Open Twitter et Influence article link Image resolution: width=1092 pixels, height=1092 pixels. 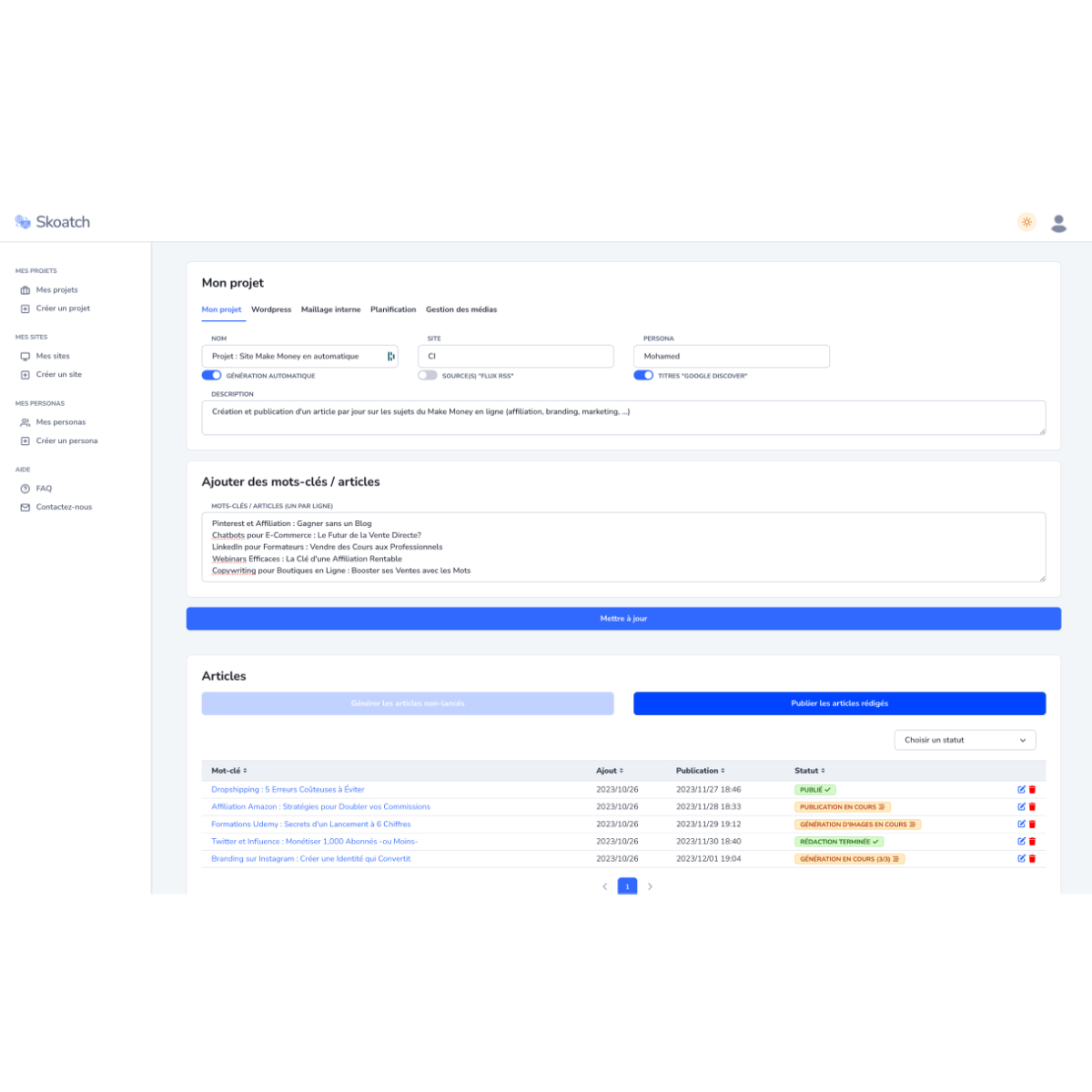(x=314, y=842)
